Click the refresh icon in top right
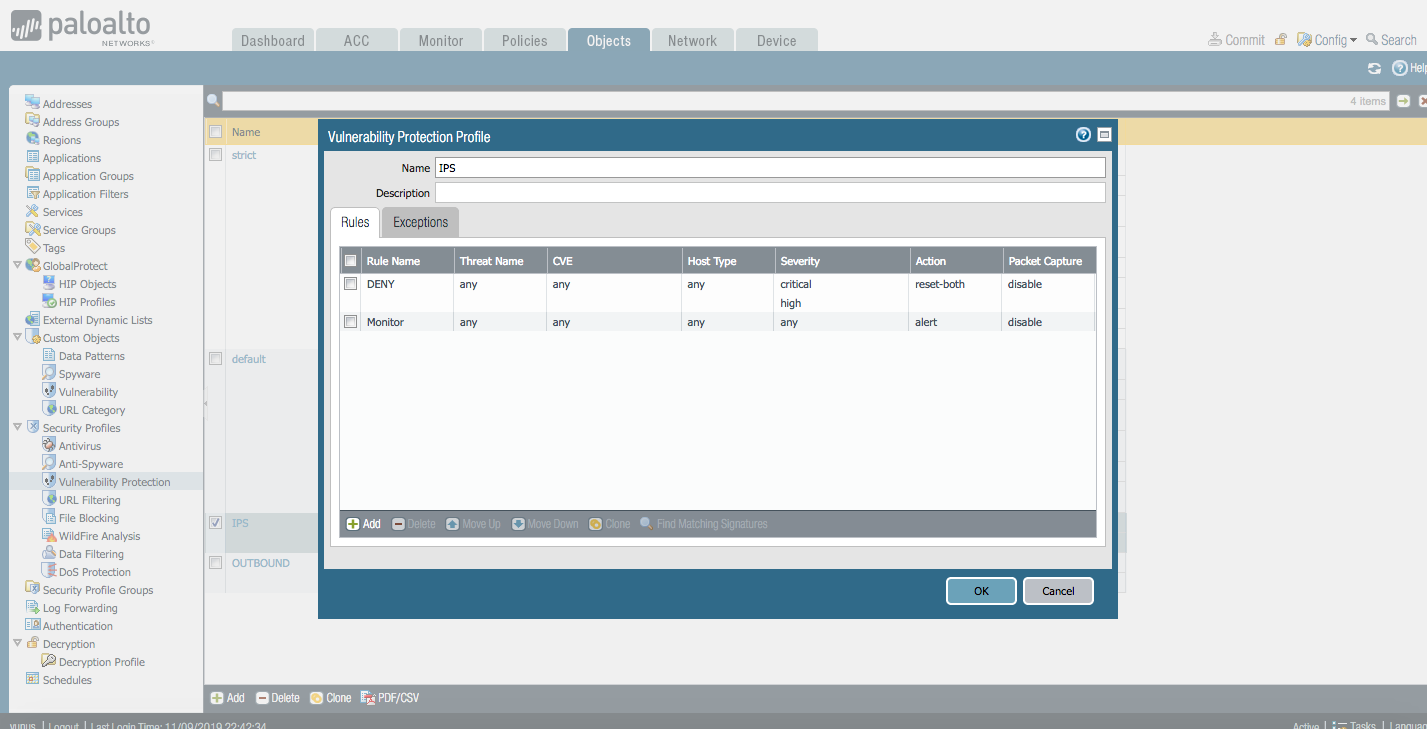Image resolution: width=1427 pixels, height=729 pixels. (1374, 68)
